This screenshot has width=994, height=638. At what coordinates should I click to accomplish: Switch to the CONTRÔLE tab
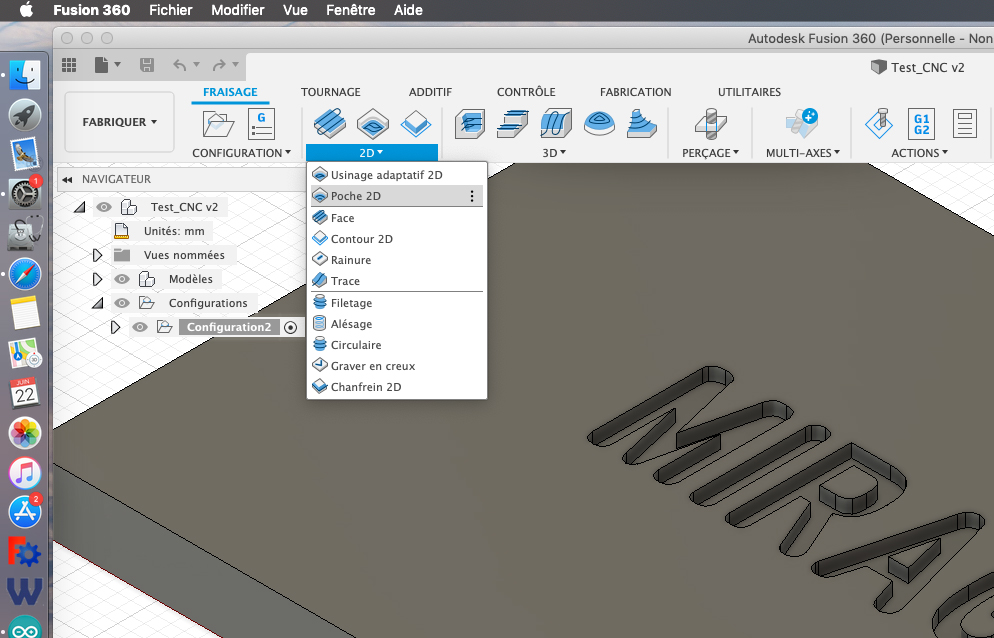tap(526, 92)
